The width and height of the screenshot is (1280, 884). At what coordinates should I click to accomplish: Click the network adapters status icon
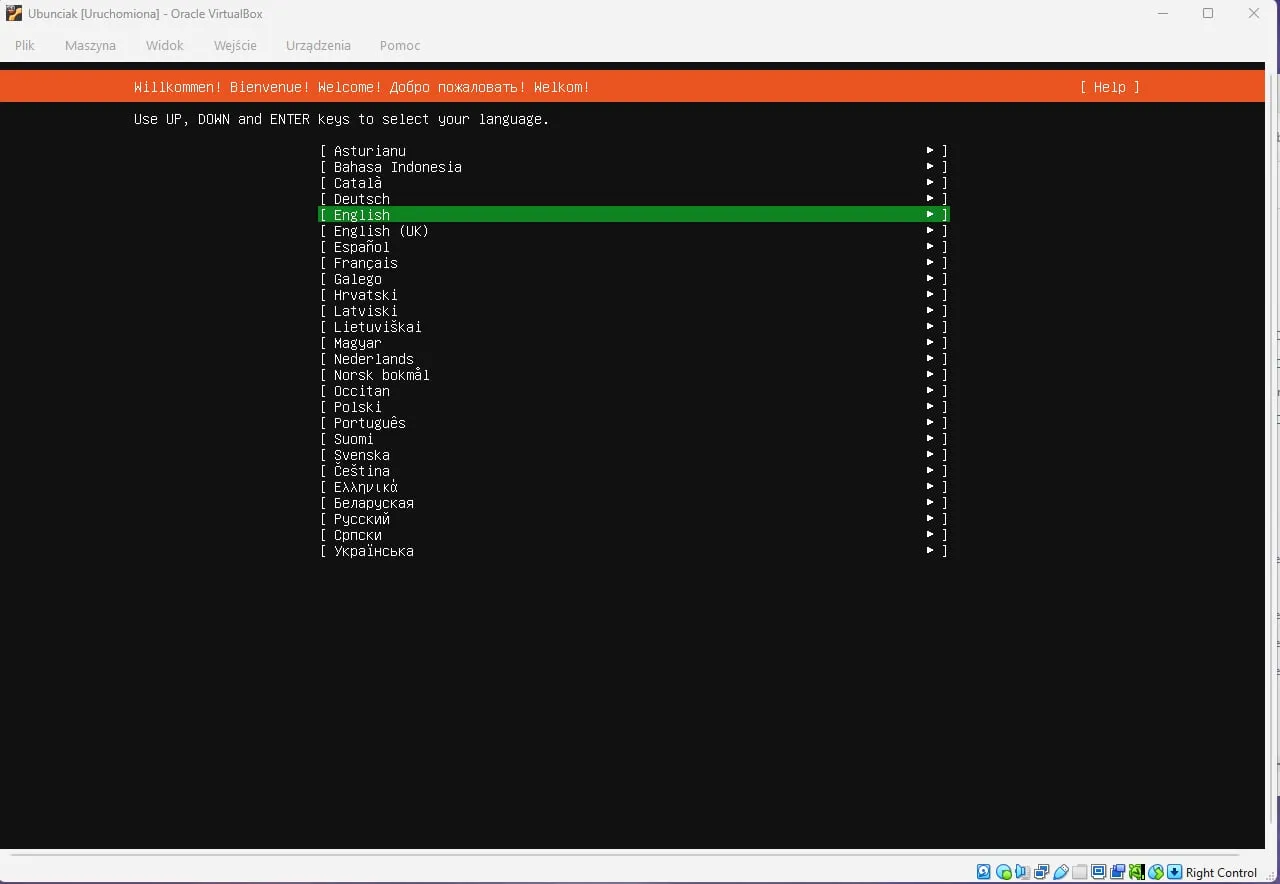[x=1041, y=872]
